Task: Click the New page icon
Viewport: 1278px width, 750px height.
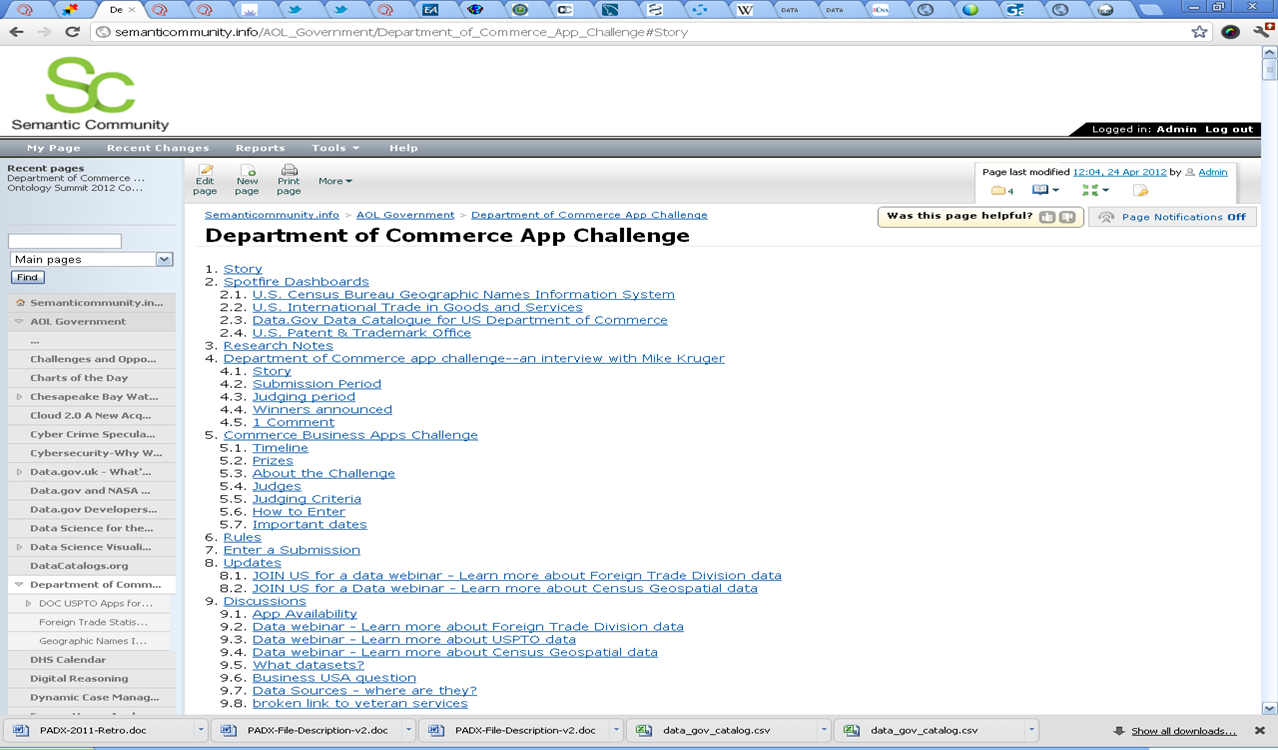Action: 247,170
